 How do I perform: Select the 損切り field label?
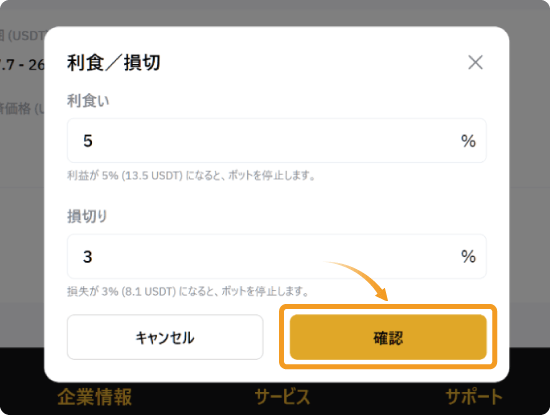[x=87, y=216]
